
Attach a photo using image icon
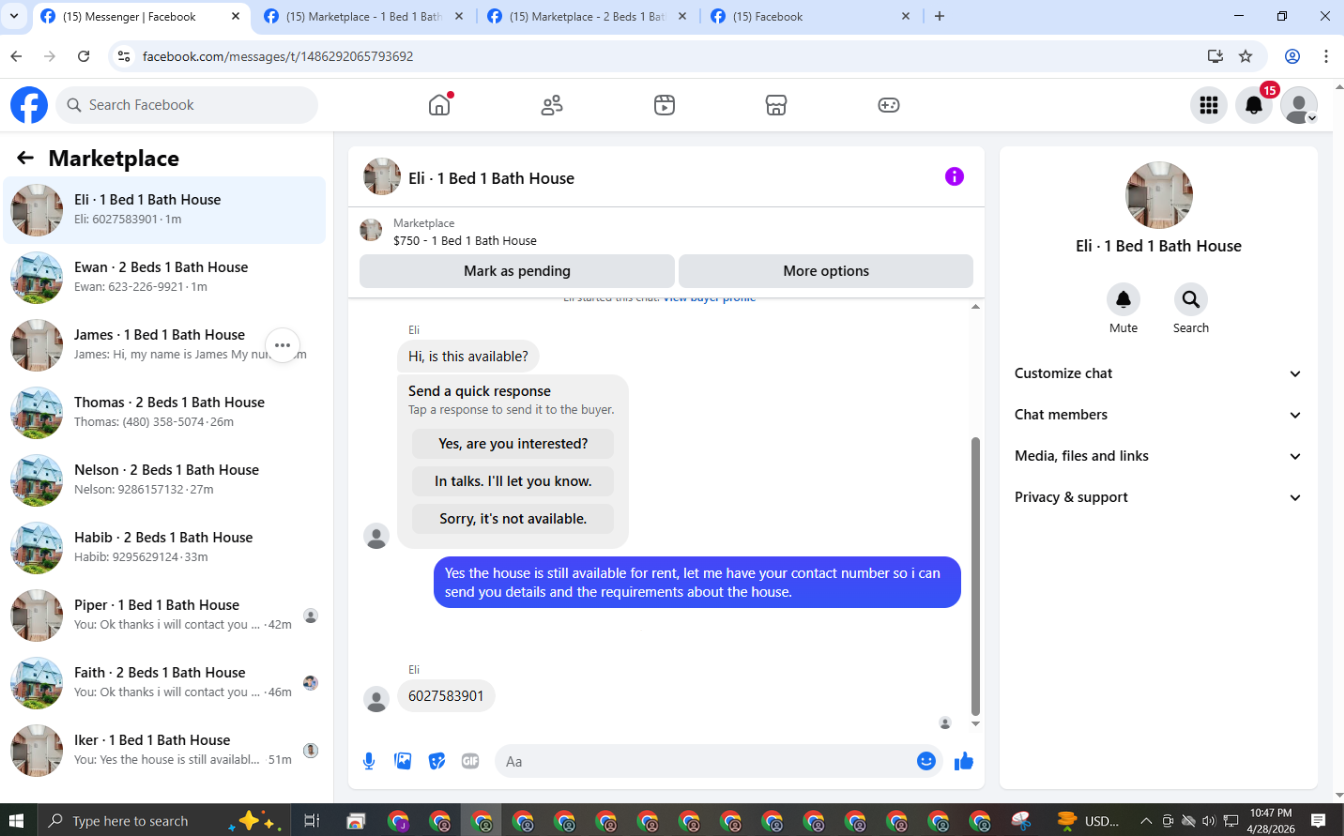pyautogui.click(x=403, y=761)
